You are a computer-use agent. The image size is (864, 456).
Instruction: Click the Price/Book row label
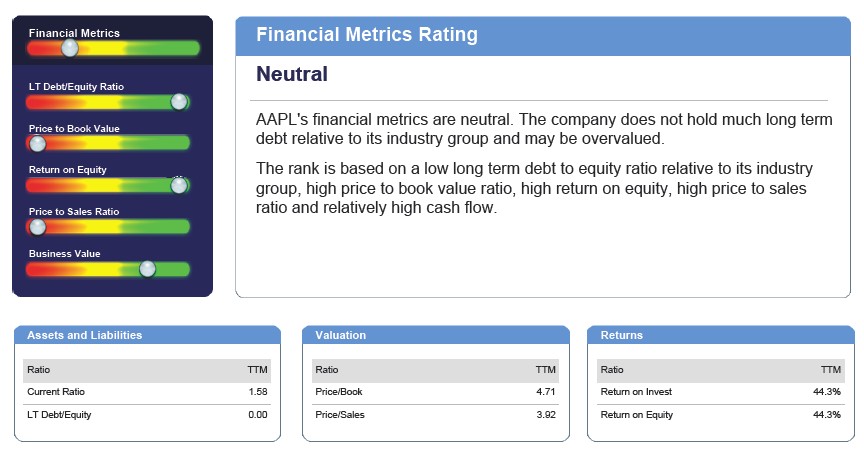337,391
